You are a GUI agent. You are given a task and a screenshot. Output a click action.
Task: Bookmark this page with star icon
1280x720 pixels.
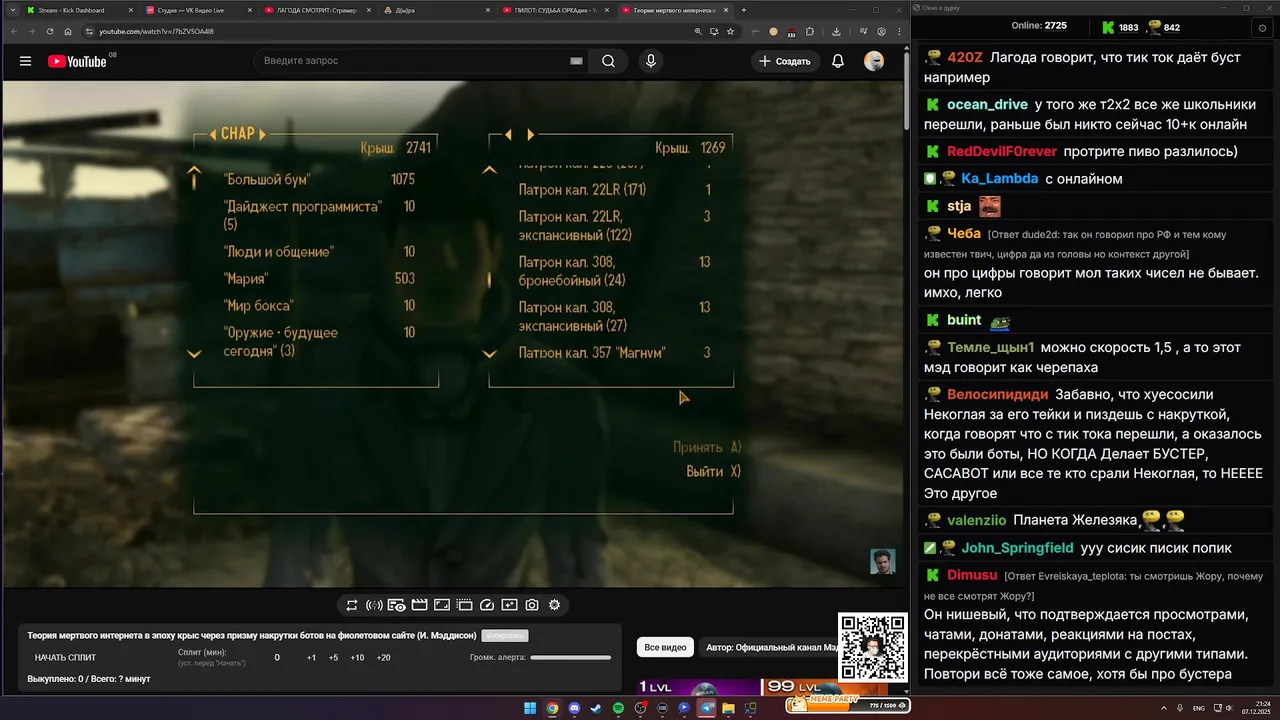731,31
